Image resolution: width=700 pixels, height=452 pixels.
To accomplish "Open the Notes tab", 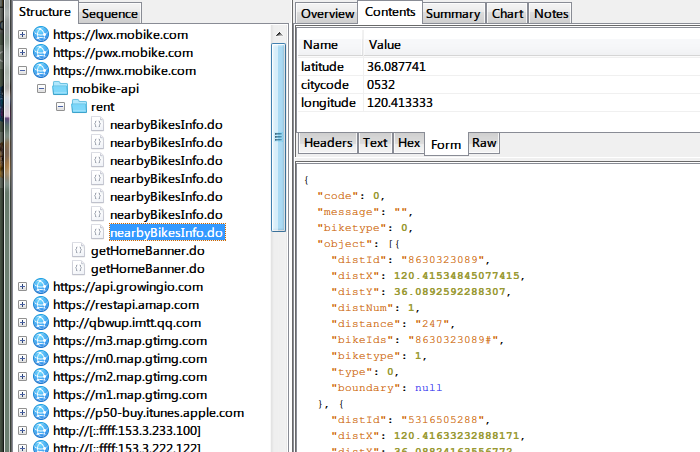I will point(551,14).
